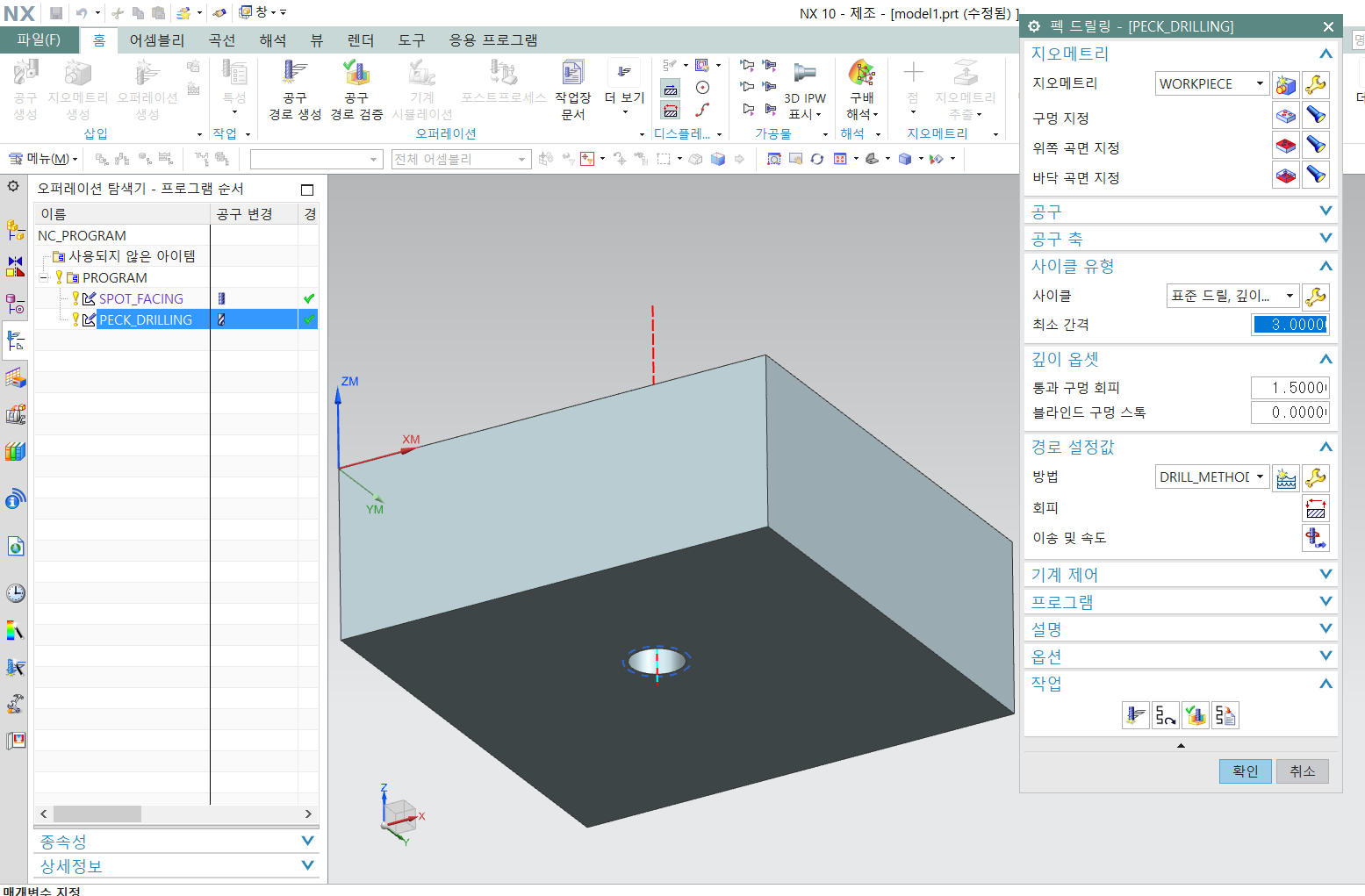
Task: Expand the 기계 제어 section
Action: (1325, 575)
